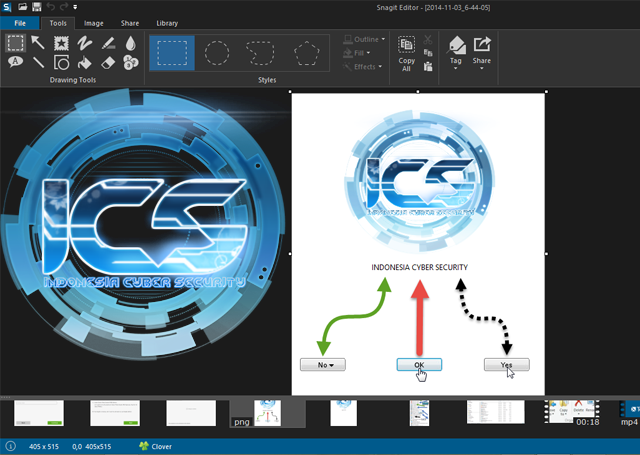The width and height of the screenshot is (640, 455).
Task: Save using the floppy disk icon
Action: click(37, 7)
